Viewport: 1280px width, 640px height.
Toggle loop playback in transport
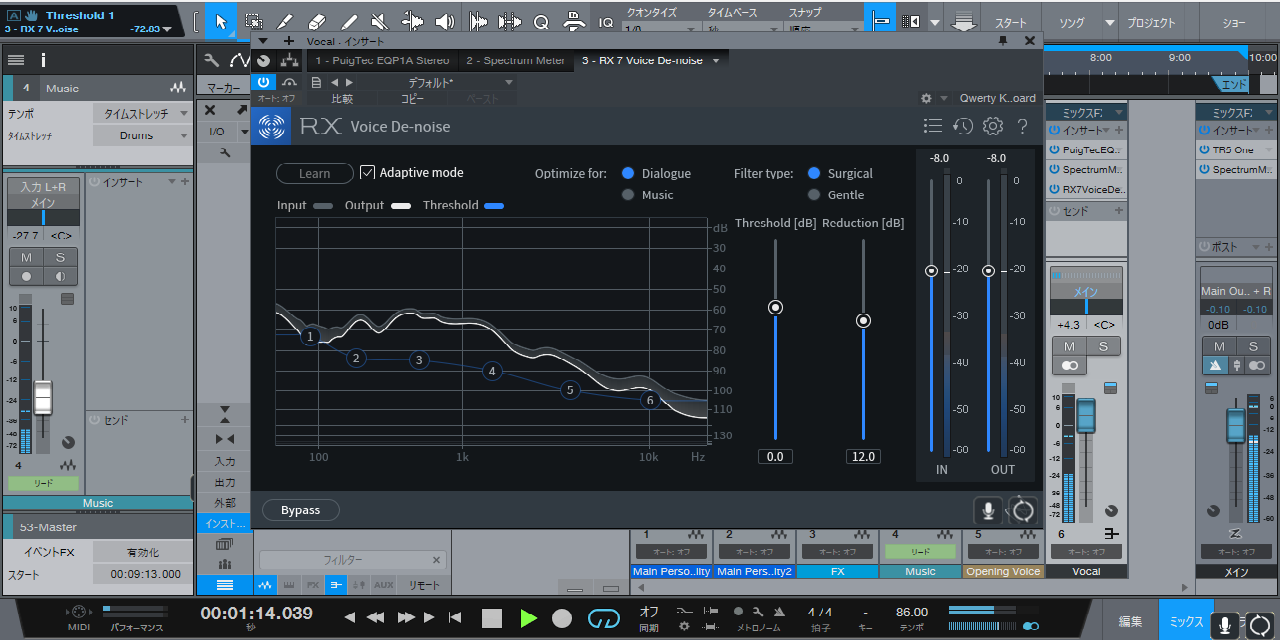[603, 618]
